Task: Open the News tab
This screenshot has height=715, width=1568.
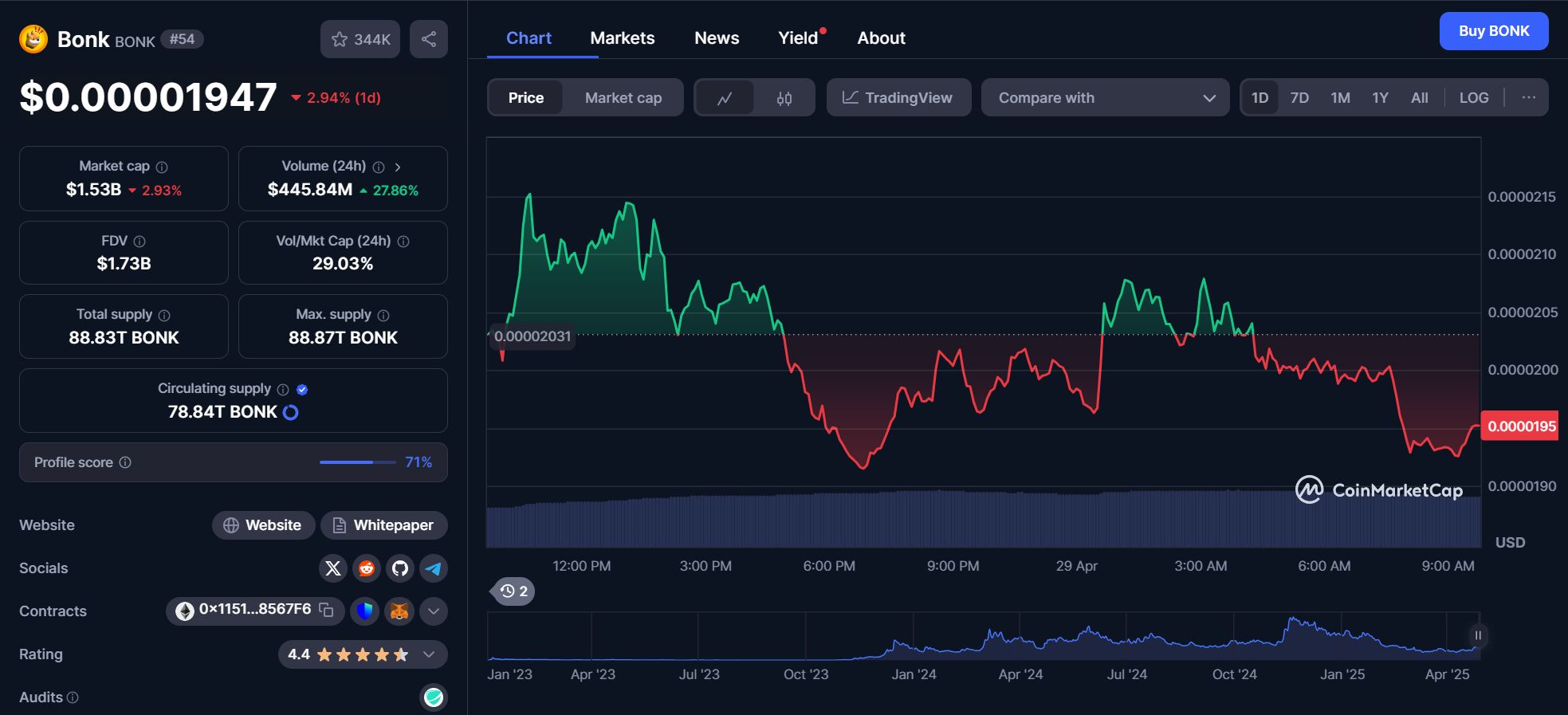Action: coord(716,38)
